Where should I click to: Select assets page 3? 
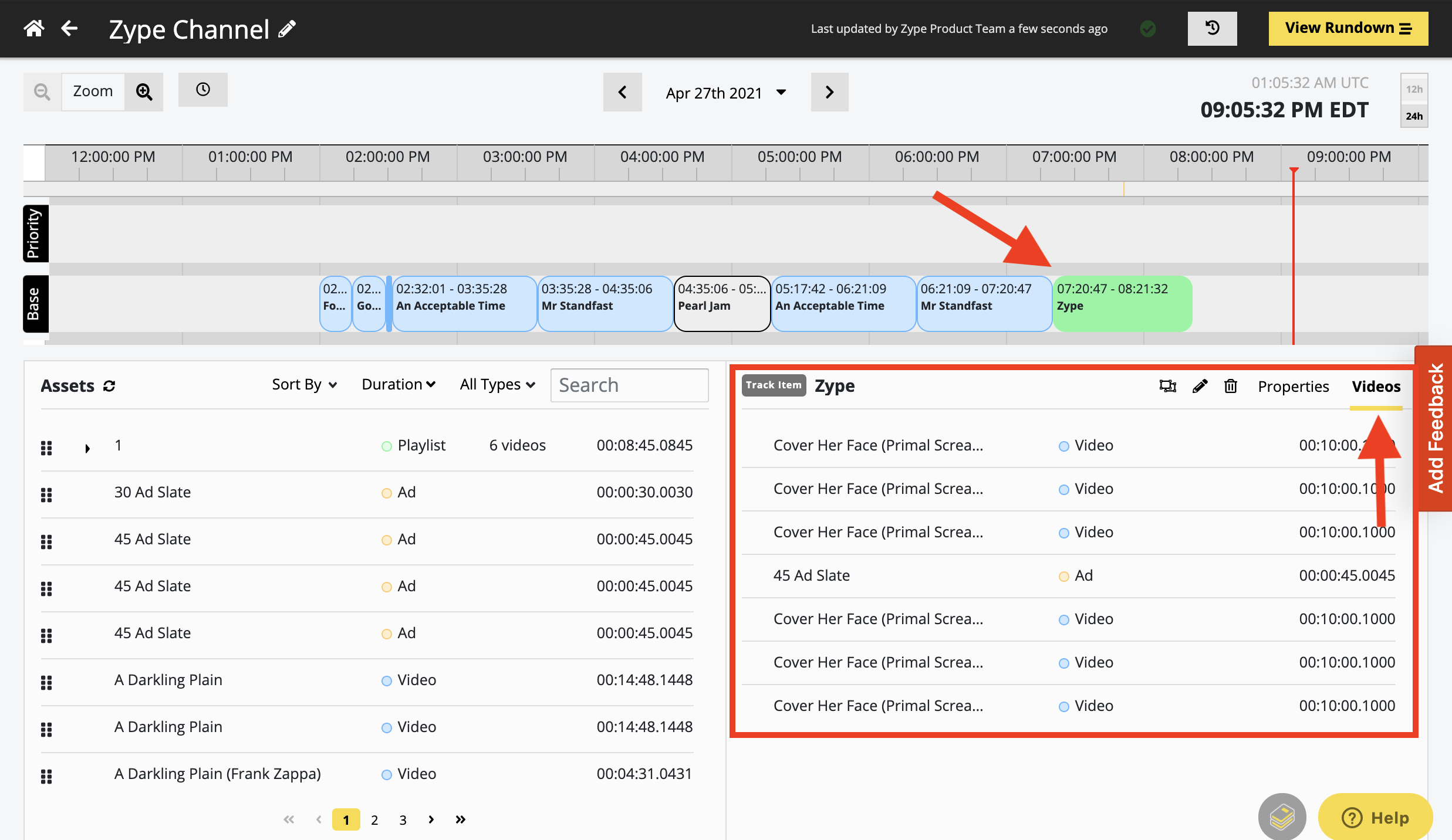(x=403, y=820)
